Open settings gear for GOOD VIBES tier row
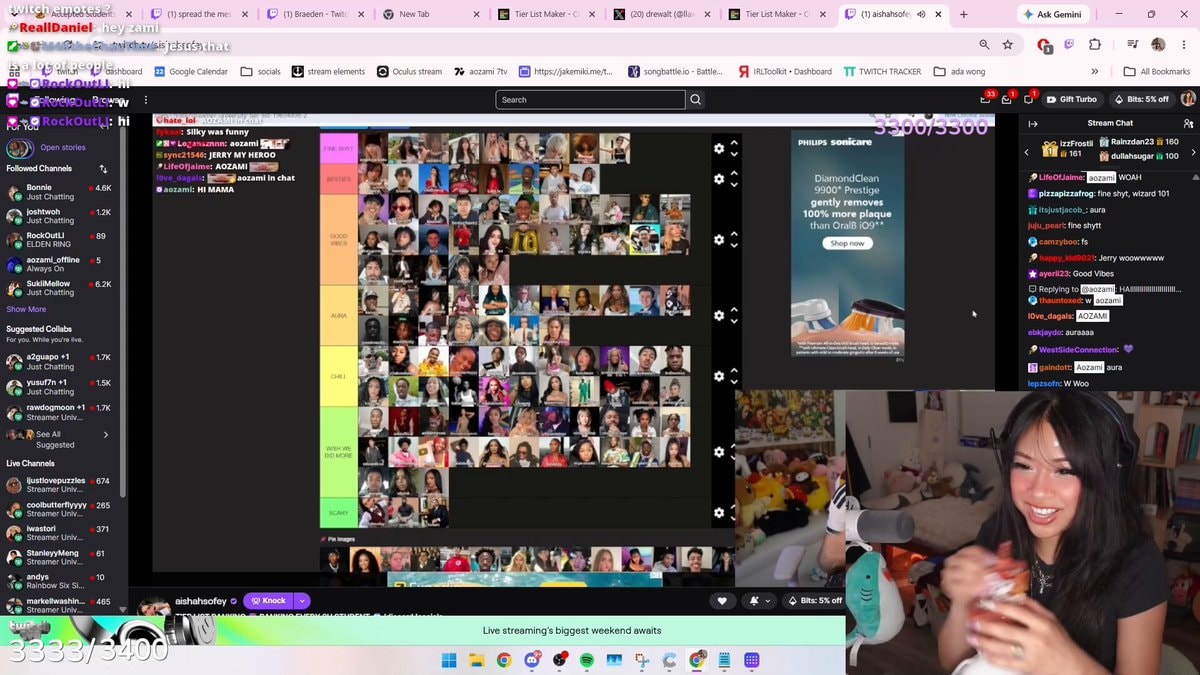Viewport: 1200px width, 675px height. [718, 240]
